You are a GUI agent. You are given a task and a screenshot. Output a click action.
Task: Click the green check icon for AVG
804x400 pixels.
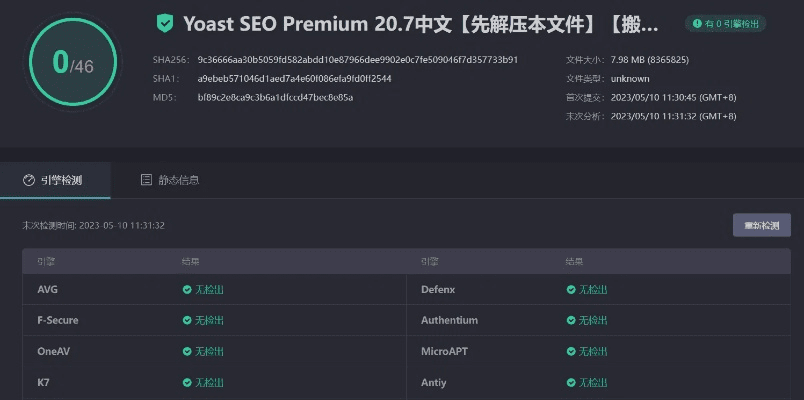click(187, 290)
